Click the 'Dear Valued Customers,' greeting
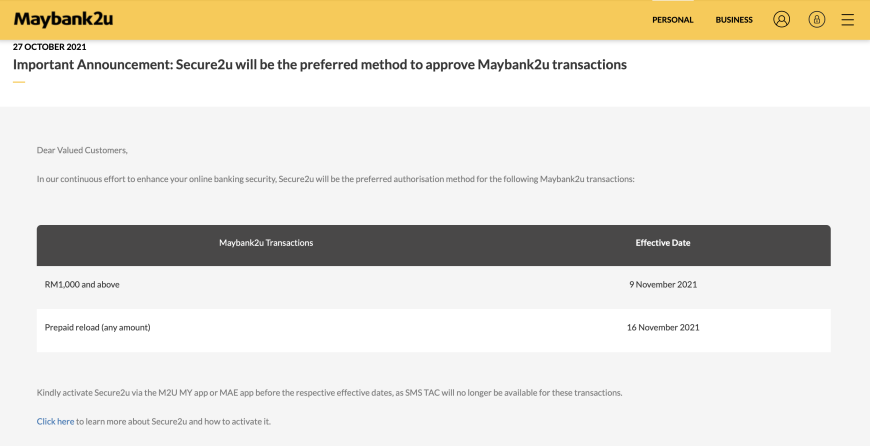Viewport: 870px width, 446px height. (82, 150)
